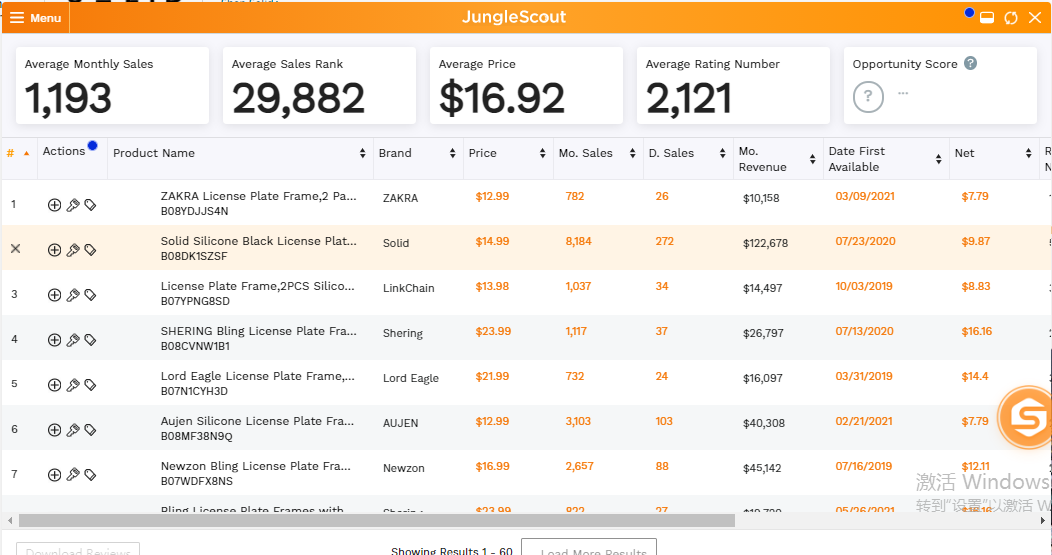Click the Actions column header

tap(64, 151)
